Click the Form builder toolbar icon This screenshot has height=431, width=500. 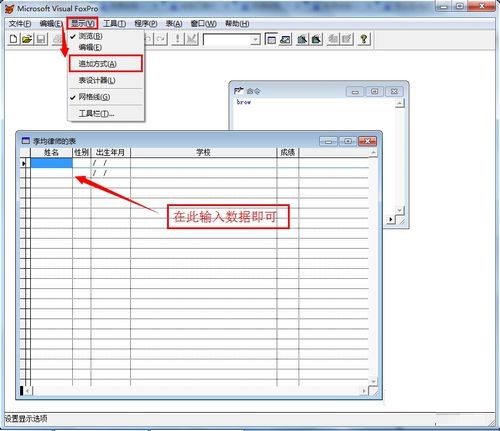(302, 39)
